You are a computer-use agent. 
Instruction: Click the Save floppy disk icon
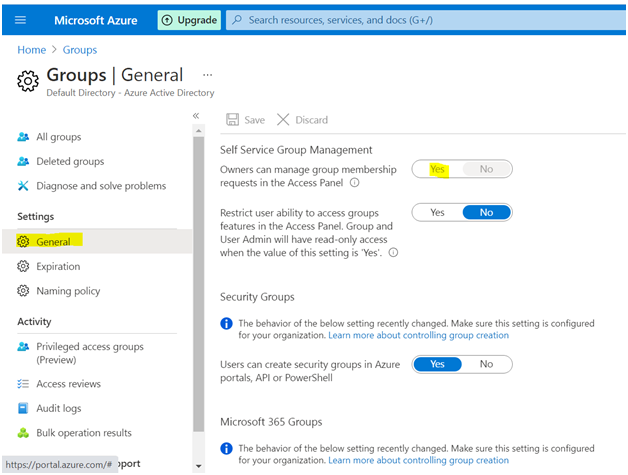[232, 119]
